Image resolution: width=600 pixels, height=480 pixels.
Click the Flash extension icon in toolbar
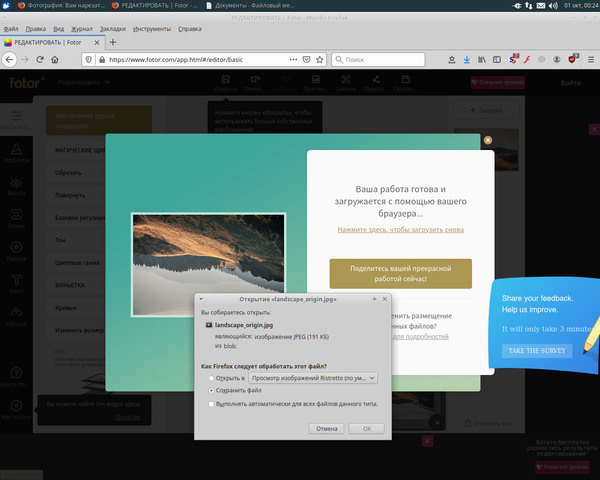(527, 59)
